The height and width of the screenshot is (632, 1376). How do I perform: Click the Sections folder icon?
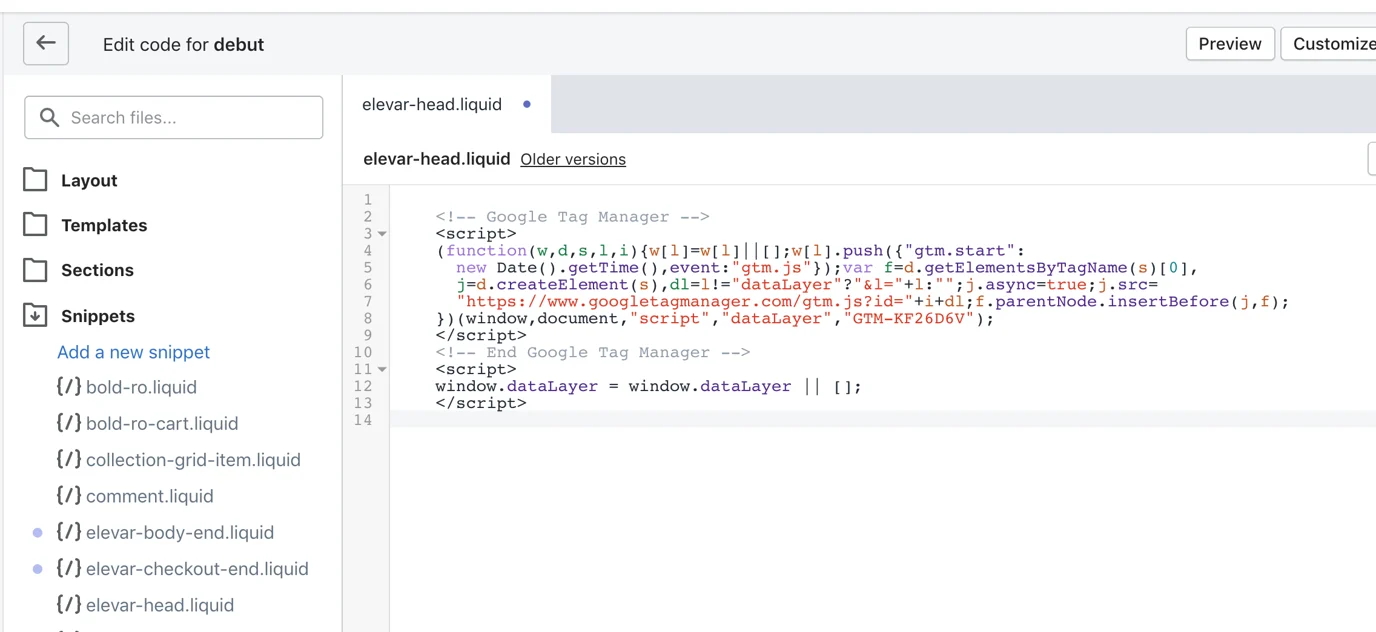pyautogui.click(x=35, y=270)
